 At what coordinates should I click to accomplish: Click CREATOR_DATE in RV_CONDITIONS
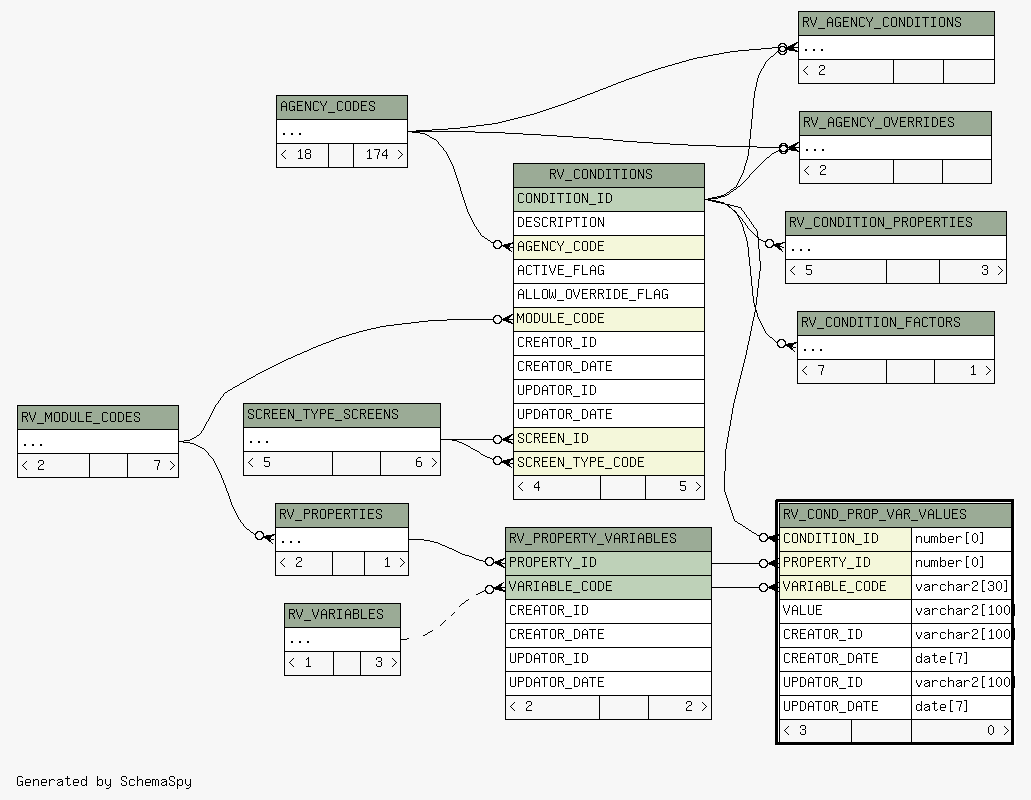tap(609, 367)
